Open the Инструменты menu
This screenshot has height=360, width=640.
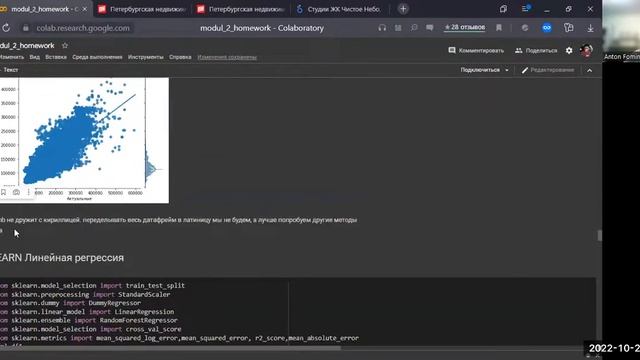(146, 57)
